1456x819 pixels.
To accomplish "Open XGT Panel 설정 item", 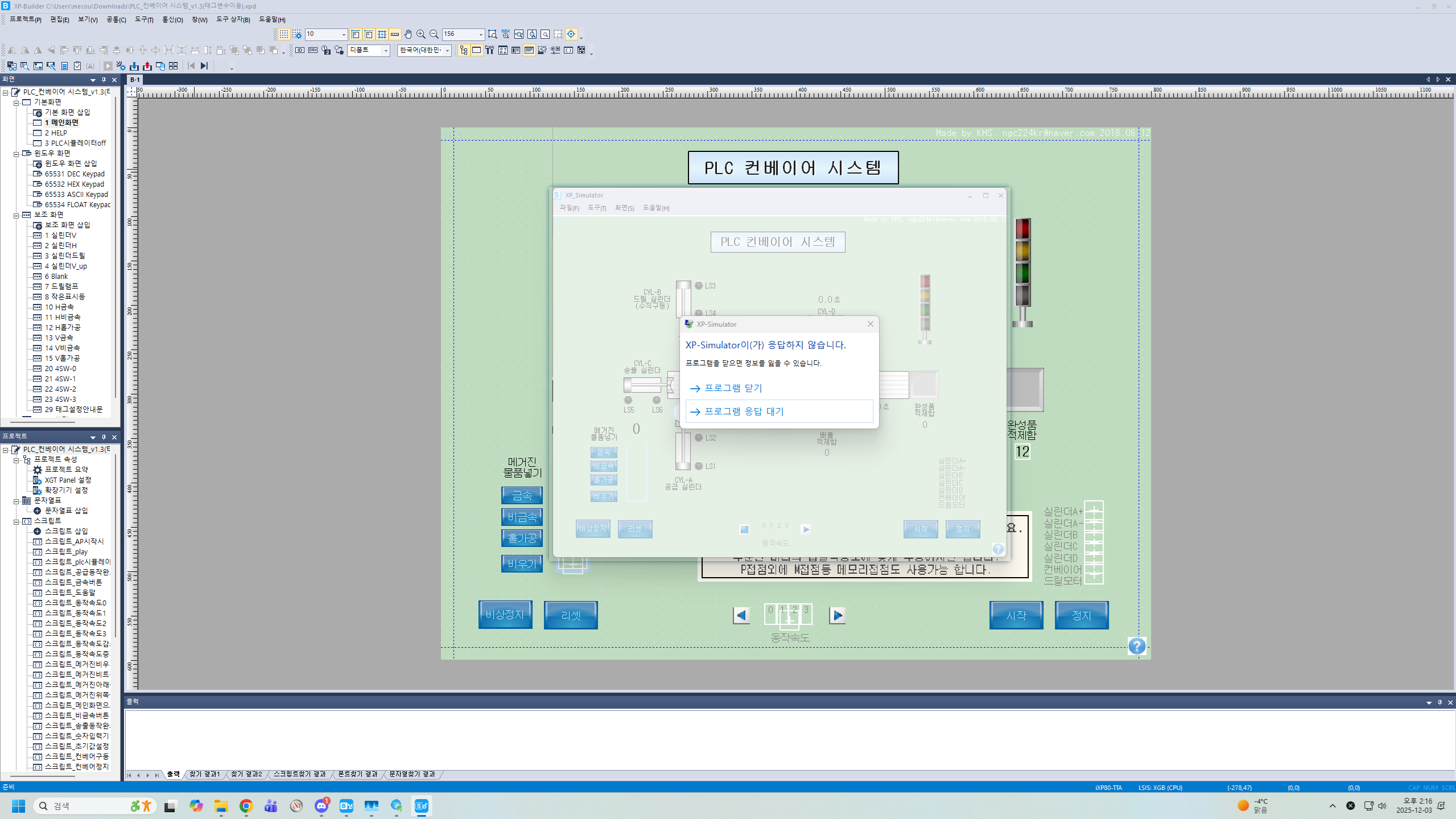I will coord(68,480).
